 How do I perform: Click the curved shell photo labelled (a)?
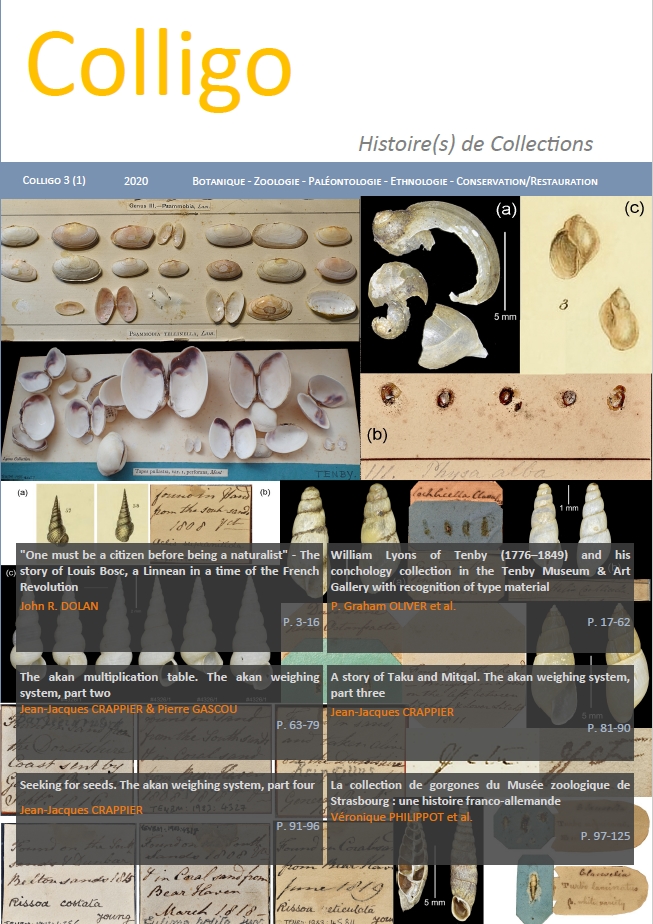(x=440, y=285)
